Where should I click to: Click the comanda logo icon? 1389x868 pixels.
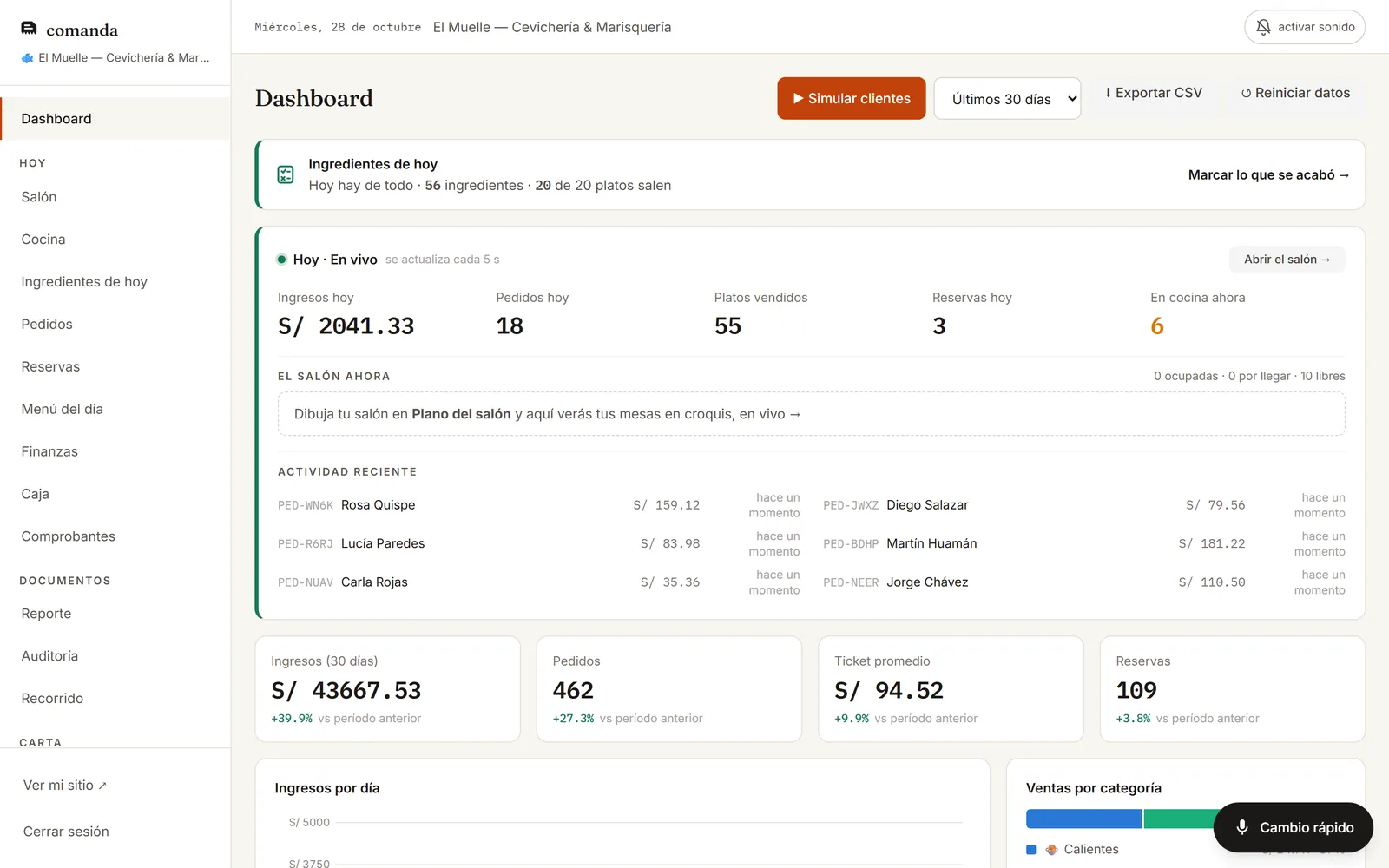pos(29,29)
